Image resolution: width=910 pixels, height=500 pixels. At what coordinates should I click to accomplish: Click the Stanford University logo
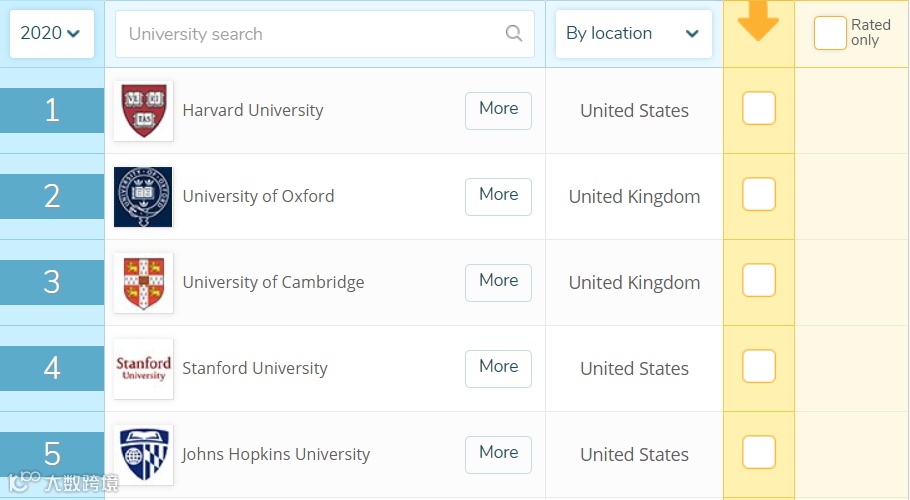(x=143, y=369)
